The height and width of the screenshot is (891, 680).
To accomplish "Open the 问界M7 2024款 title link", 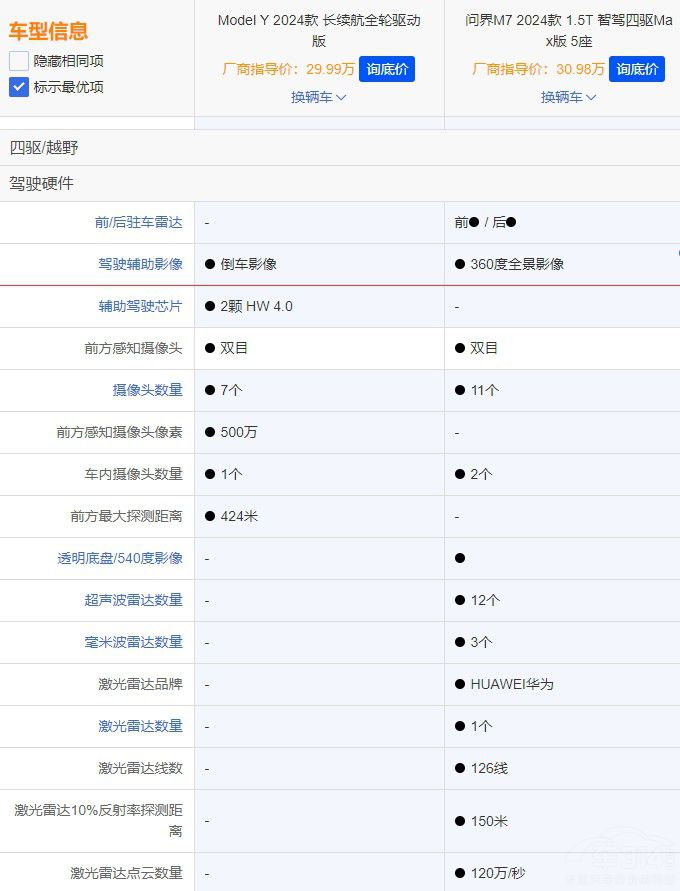I will [568, 30].
